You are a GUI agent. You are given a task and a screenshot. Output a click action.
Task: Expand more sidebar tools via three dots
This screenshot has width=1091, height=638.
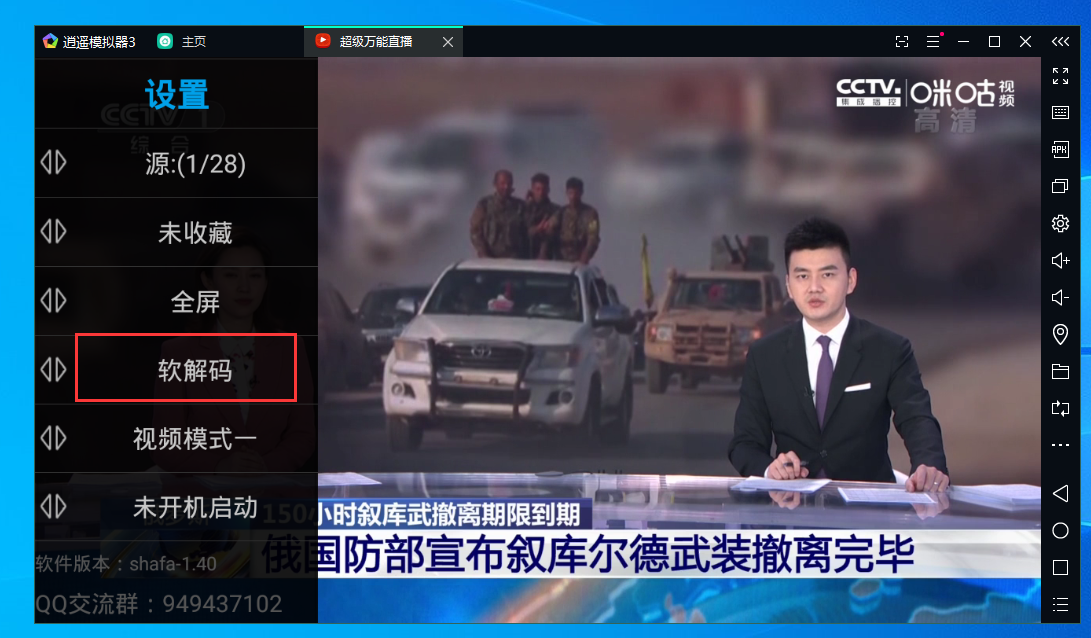click(x=1060, y=445)
